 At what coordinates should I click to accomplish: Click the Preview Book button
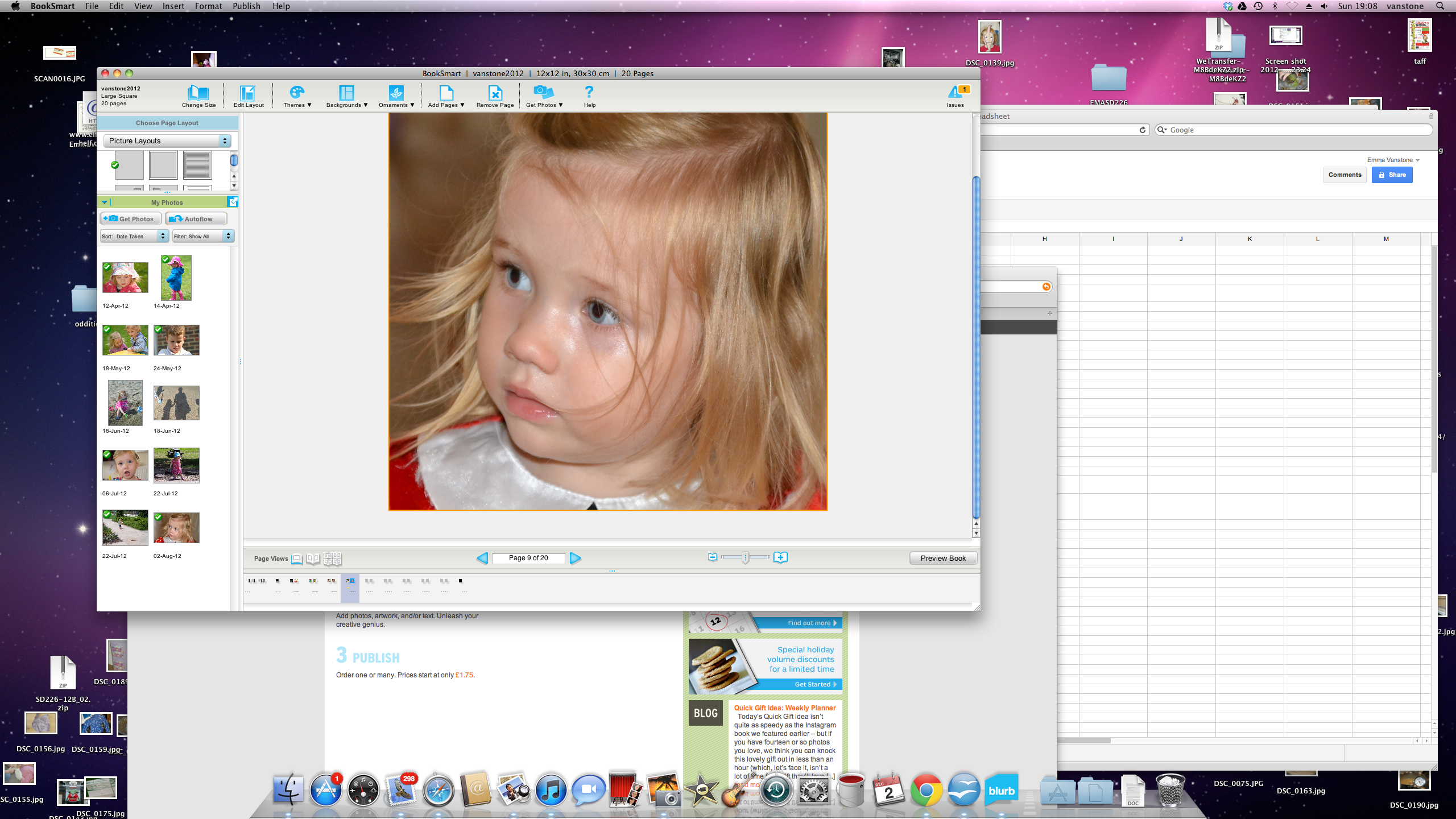(943, 558)
